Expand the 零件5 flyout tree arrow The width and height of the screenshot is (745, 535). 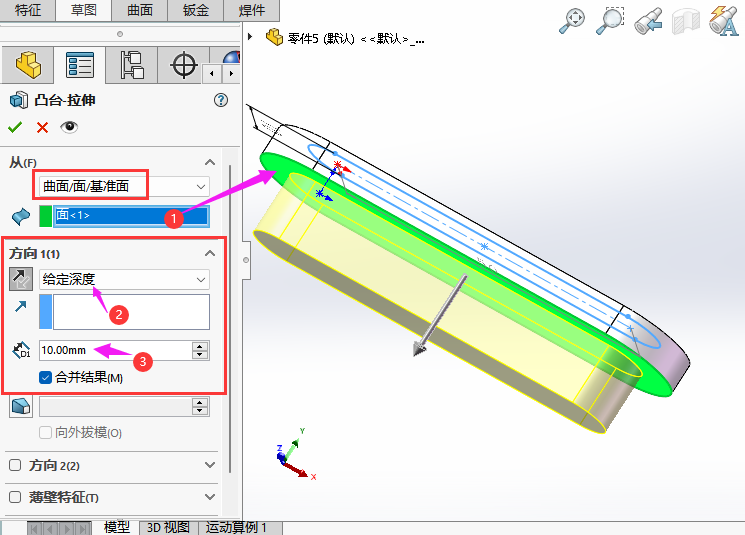(x=250, y=36)
